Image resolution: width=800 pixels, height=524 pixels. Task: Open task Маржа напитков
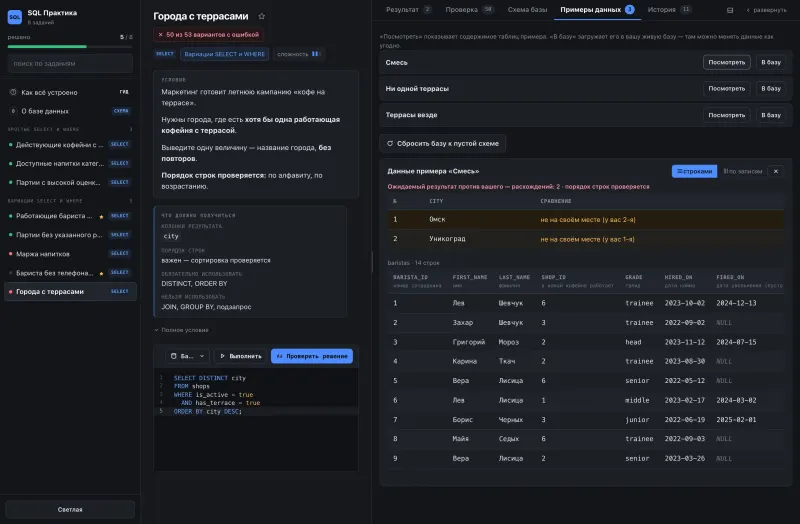(70, 254)
